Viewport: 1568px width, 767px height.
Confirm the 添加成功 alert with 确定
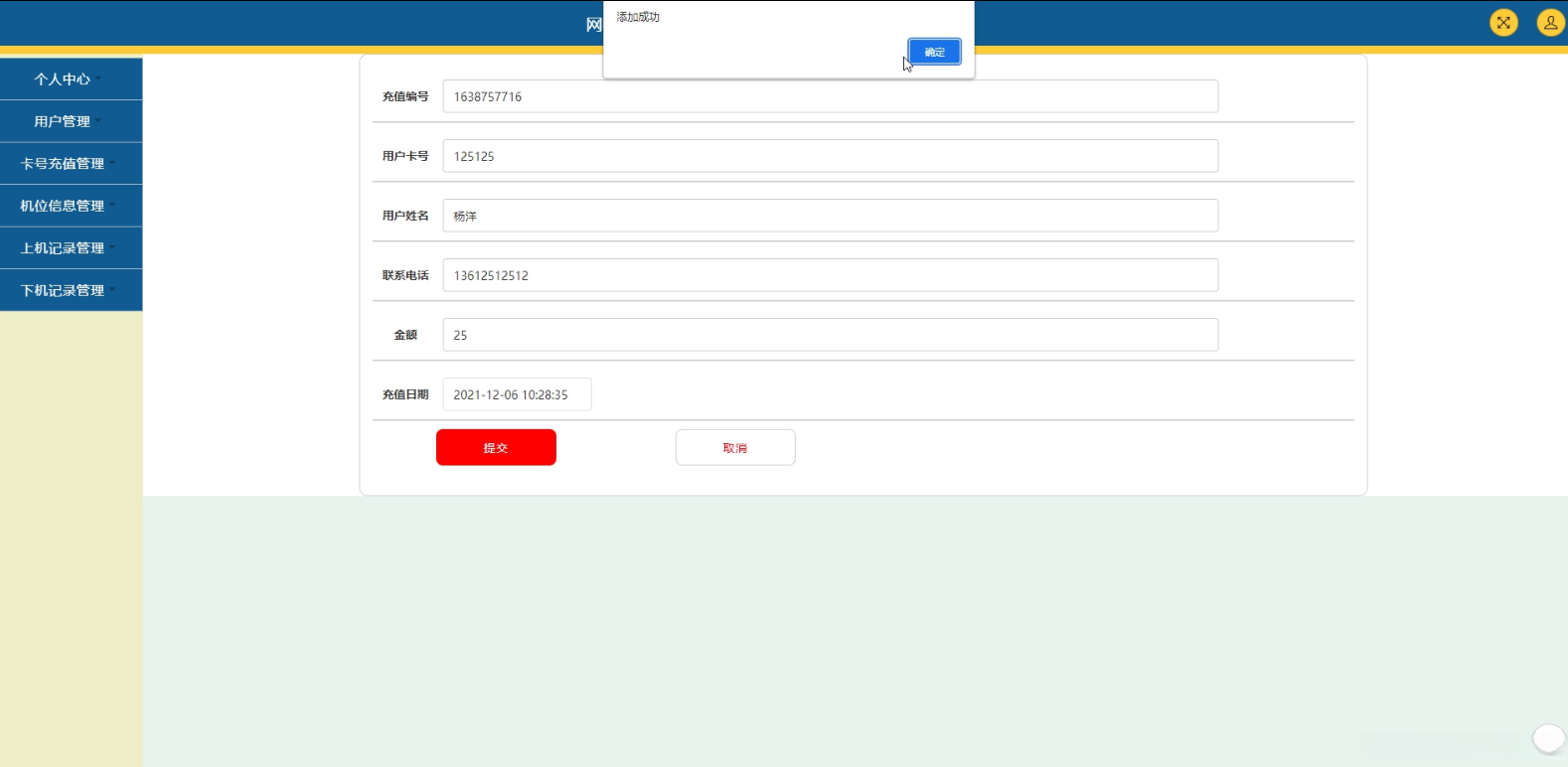[934, 52]
